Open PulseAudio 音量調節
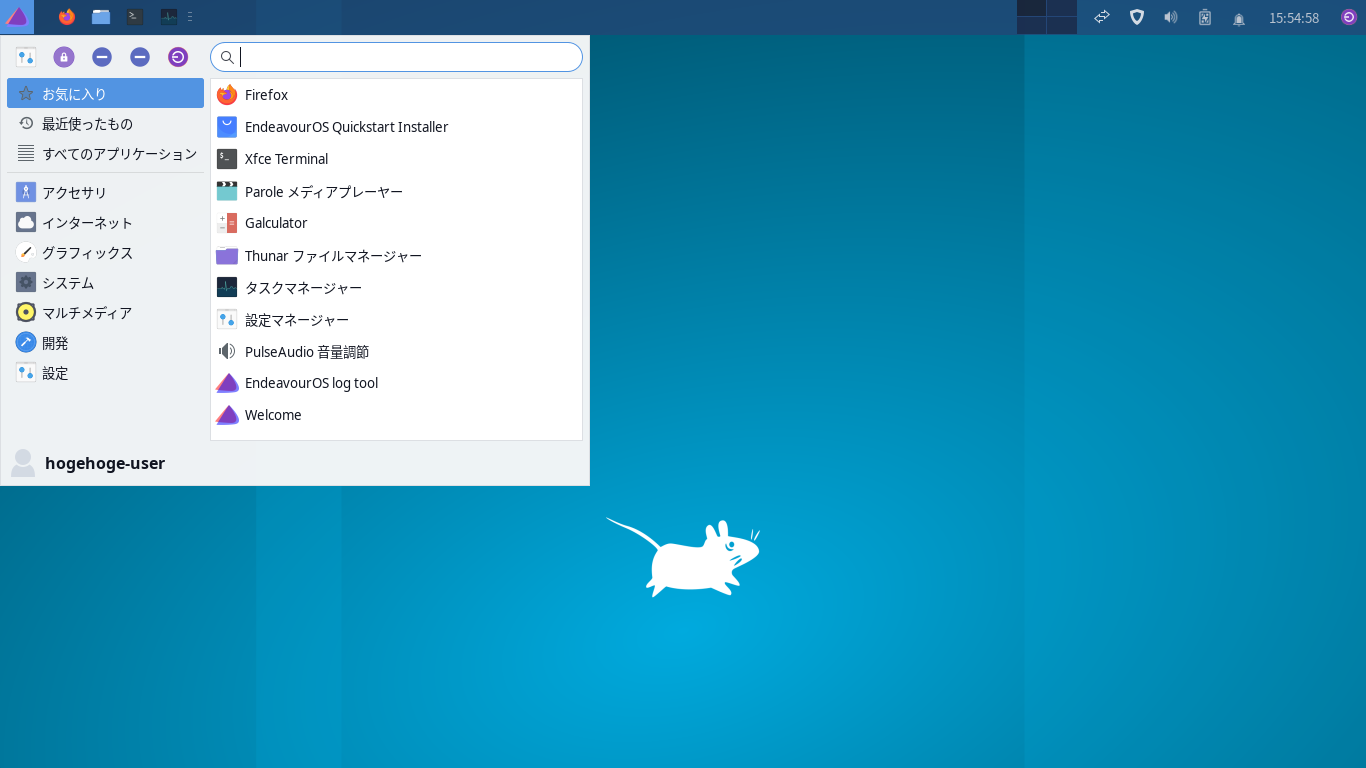The height and width of the screenshot is (768, 1366). (396, 351)
